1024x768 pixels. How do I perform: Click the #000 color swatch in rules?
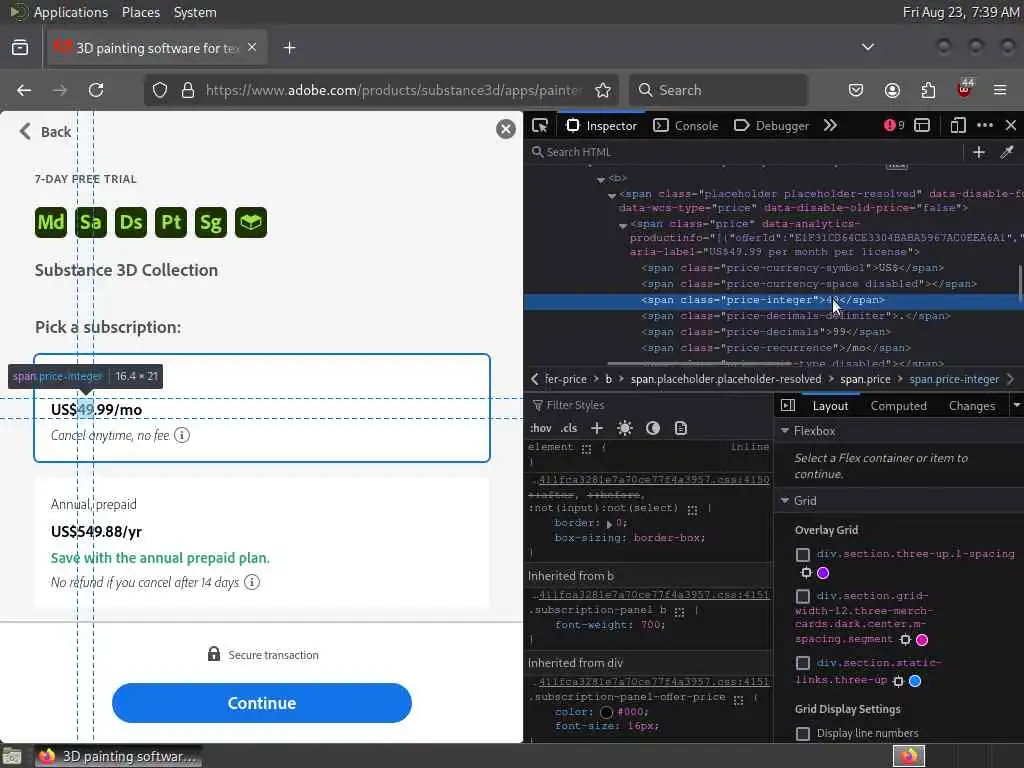click(606, 712)
